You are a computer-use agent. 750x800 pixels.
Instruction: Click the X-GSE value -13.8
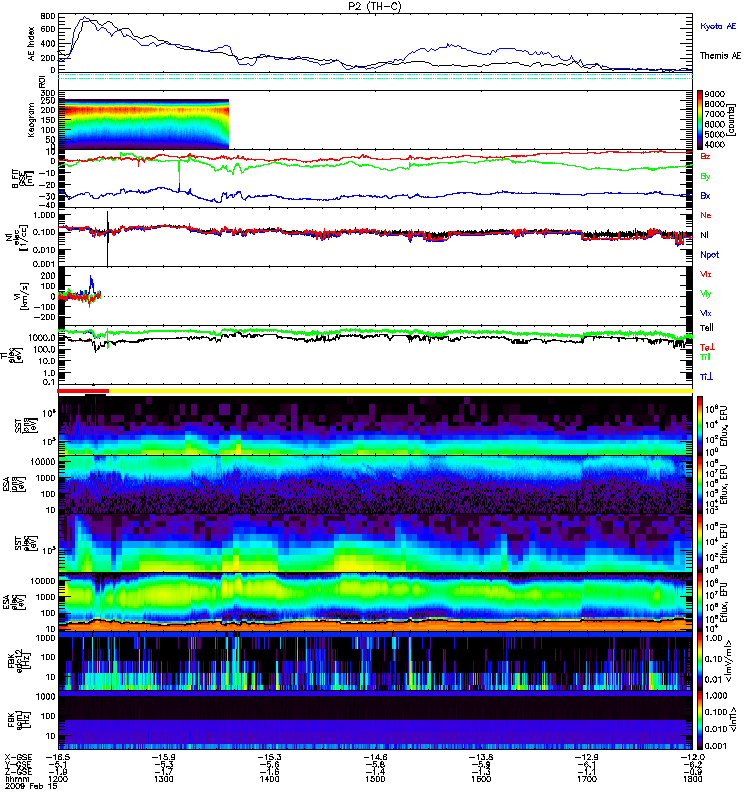[481, 757]
